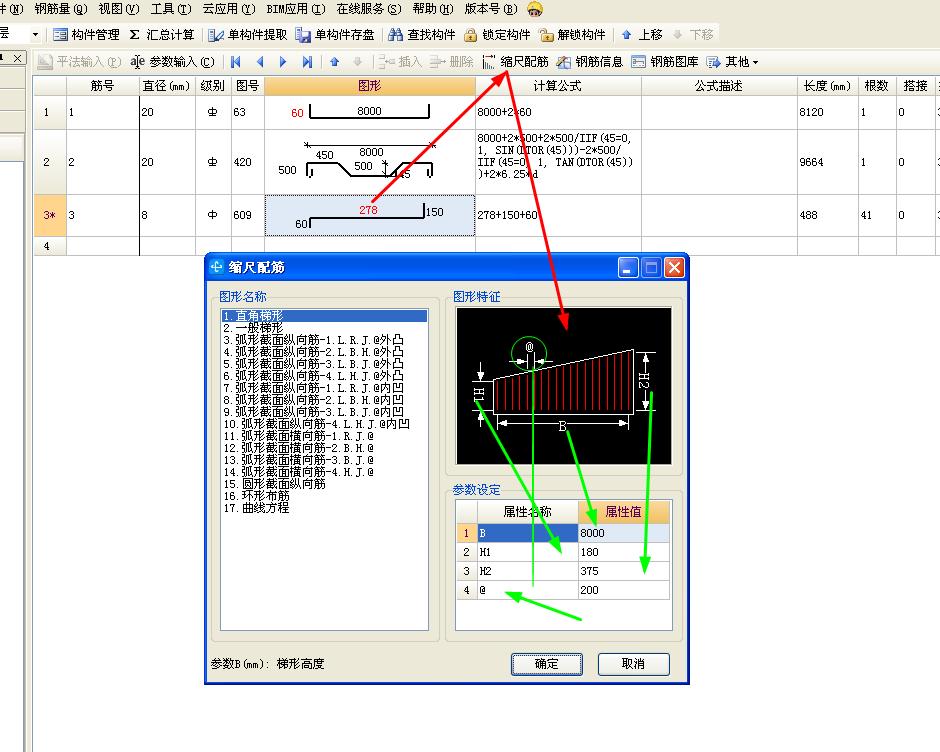Click 计算公式 column header

[x=558, y=86]
